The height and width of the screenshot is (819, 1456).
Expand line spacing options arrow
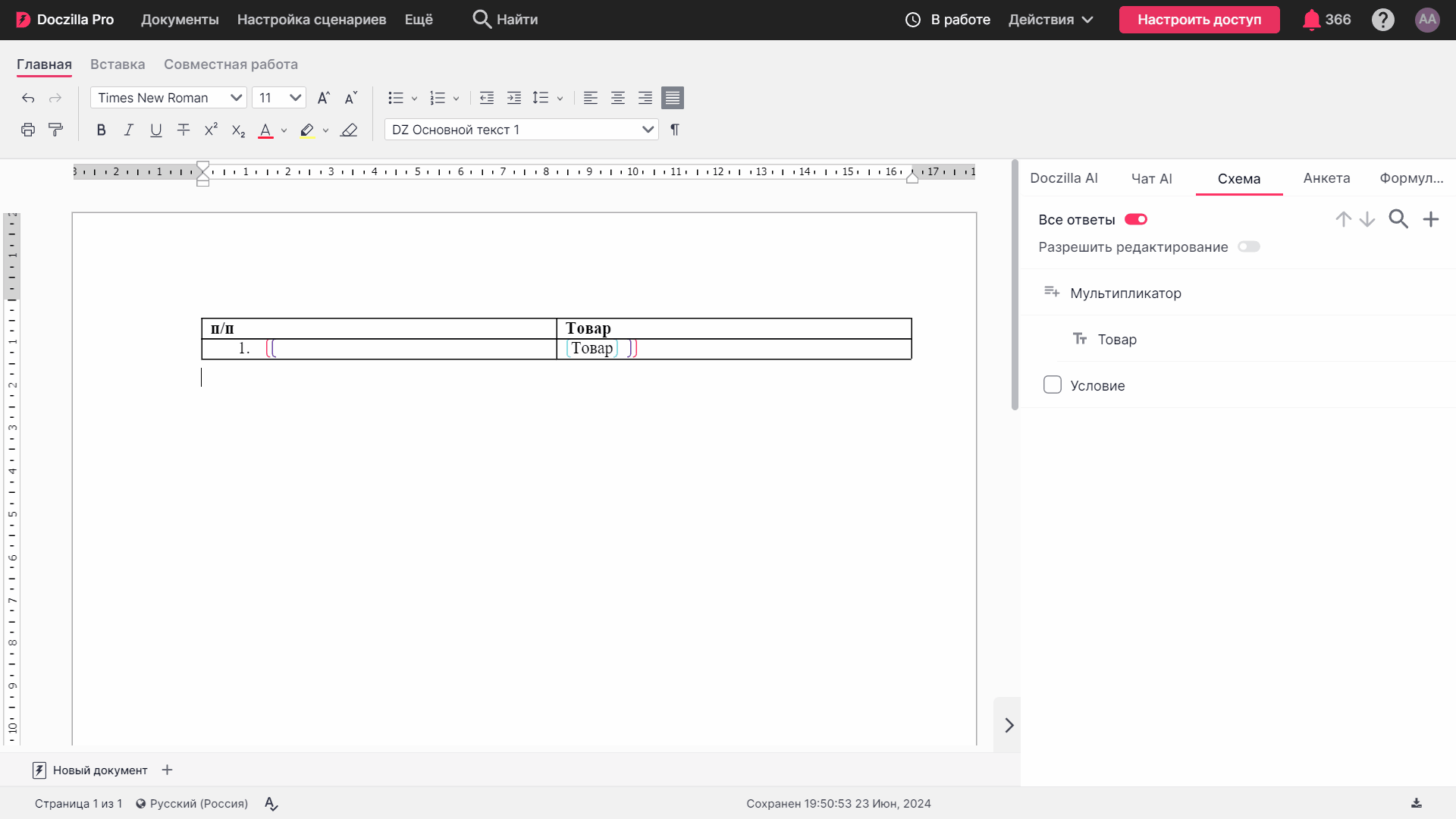coord(560,99)
